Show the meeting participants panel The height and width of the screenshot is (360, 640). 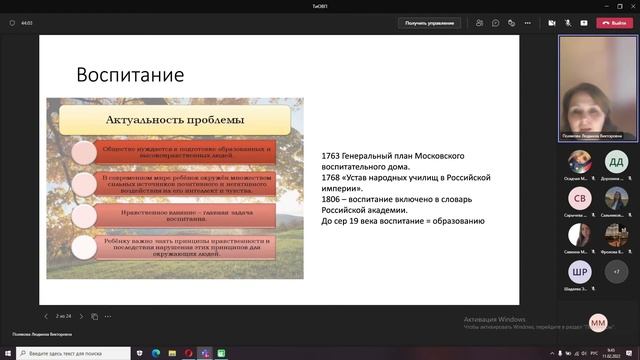coord(479,23)
